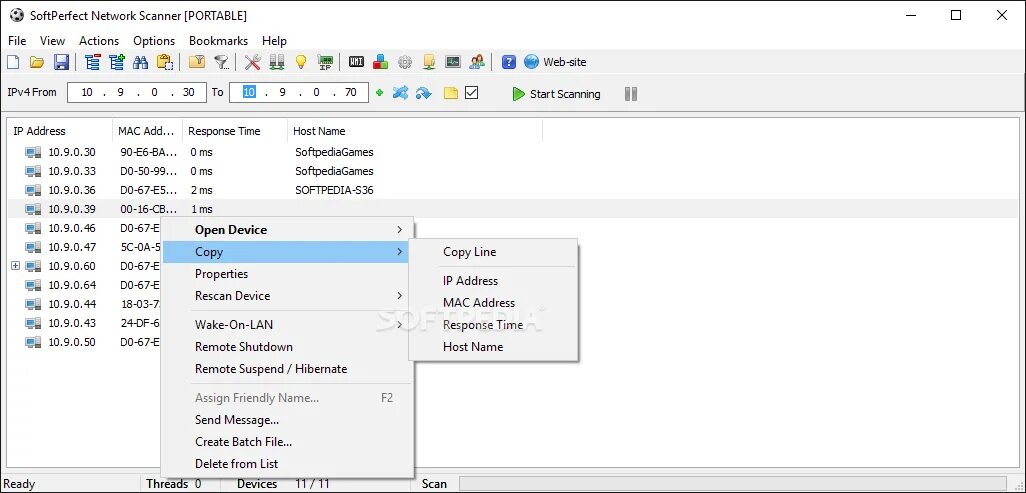This screenshot has height=493, width=1026.
Task: Click the light bulb toolbar icon
Action: [300, 62]
